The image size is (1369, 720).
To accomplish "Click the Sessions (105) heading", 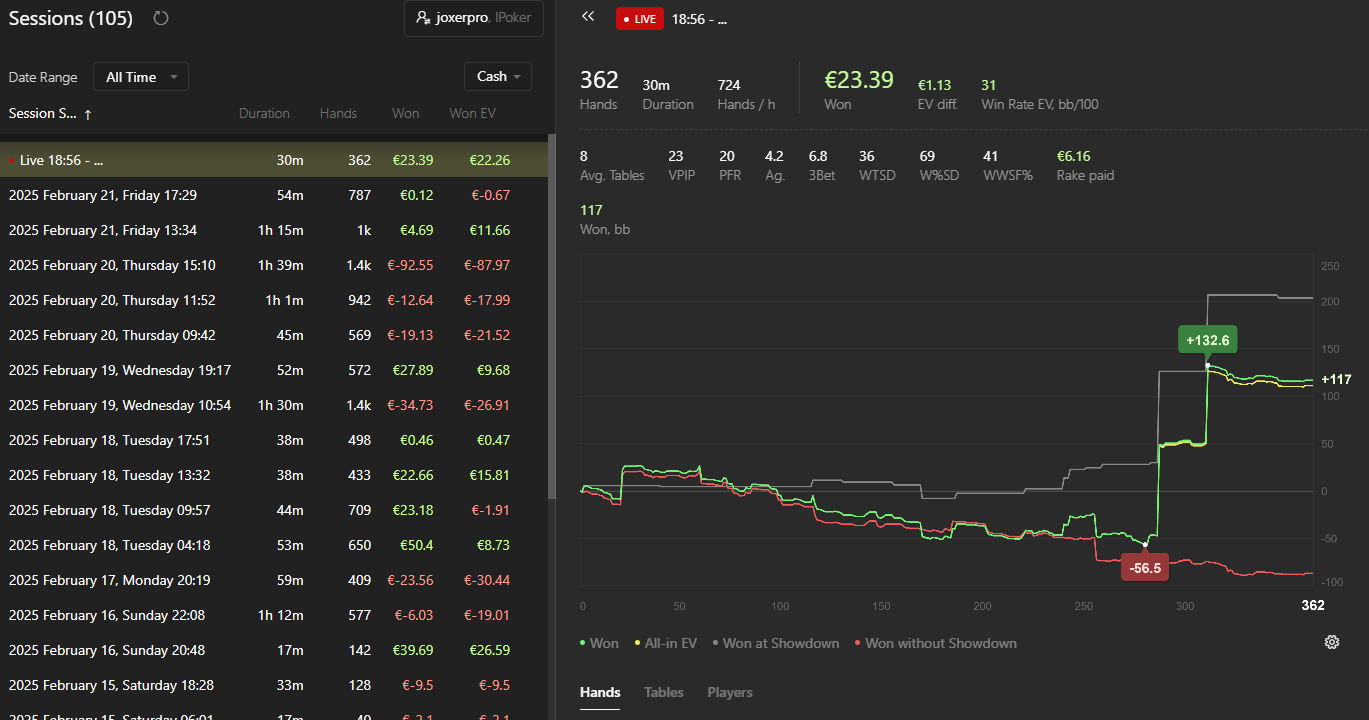I will click(71, 18).
